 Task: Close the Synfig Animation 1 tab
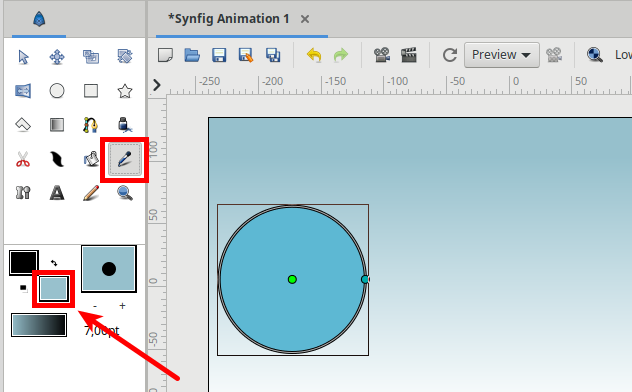[x=305, y=19]
